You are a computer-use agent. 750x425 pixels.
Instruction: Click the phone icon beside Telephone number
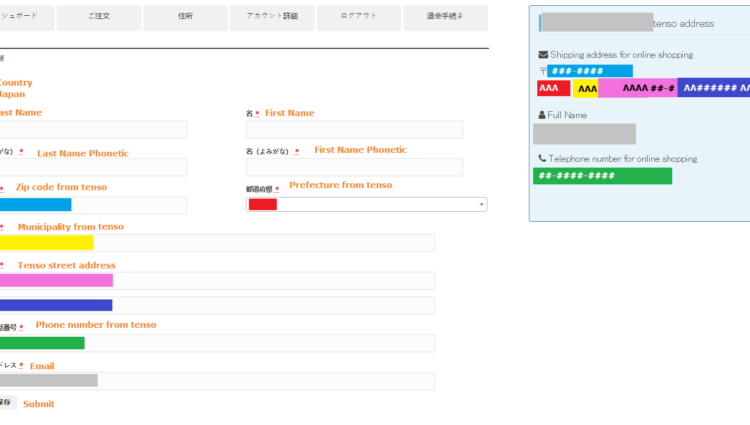click(542, 159)
